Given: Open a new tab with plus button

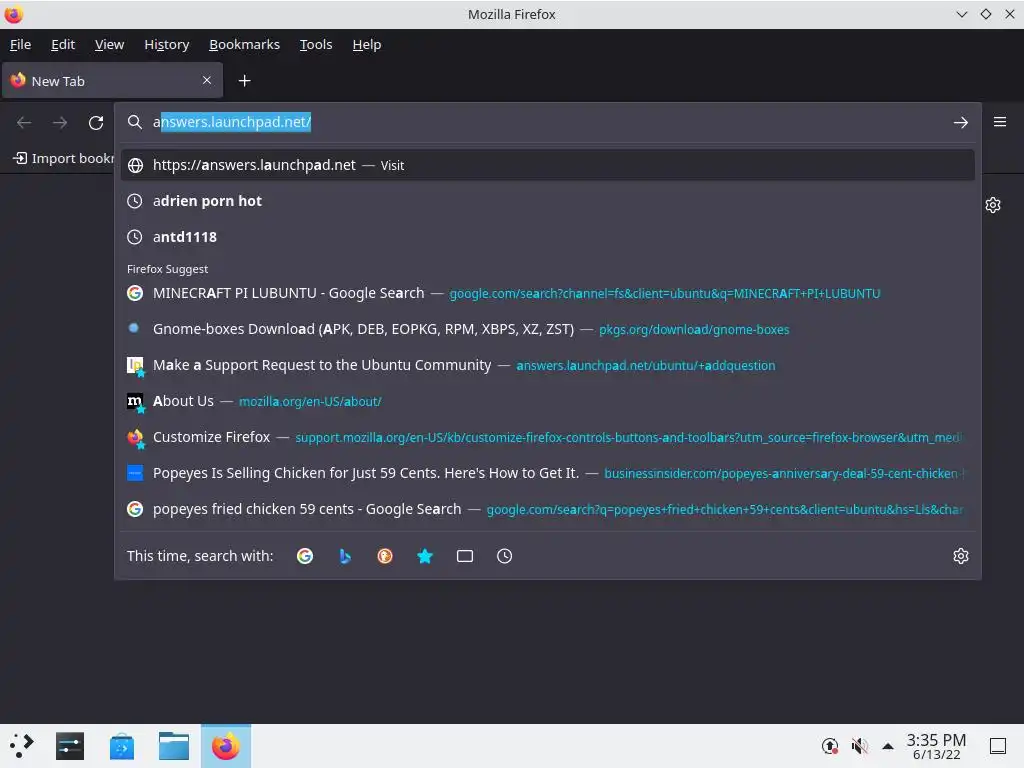Looking at the screenshot, I should click(x=244, y=81).
